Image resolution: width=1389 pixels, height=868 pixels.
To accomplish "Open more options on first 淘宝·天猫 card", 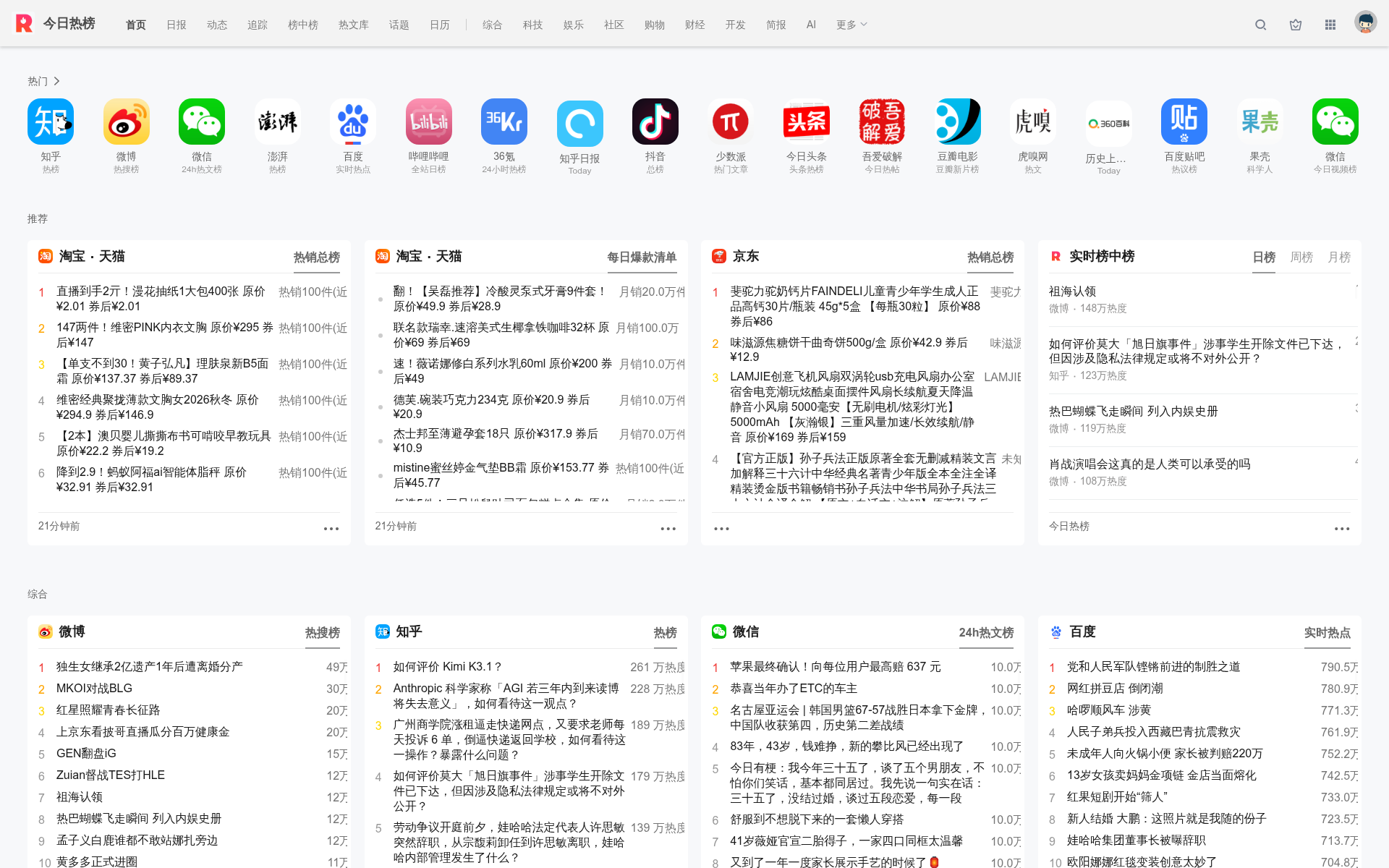I will [x=331, y=529].
